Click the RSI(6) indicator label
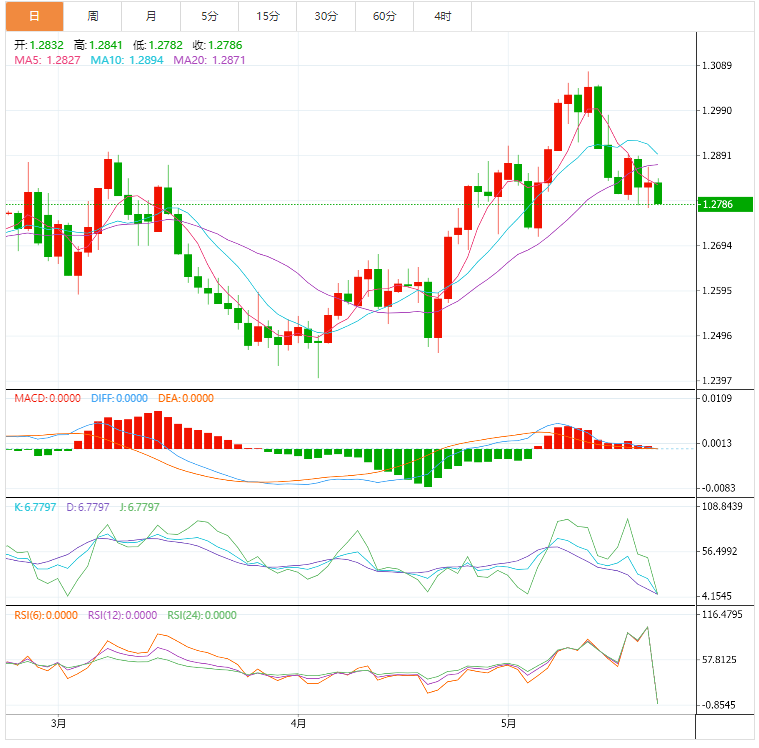The image size is (759, 748). [46, 615]
